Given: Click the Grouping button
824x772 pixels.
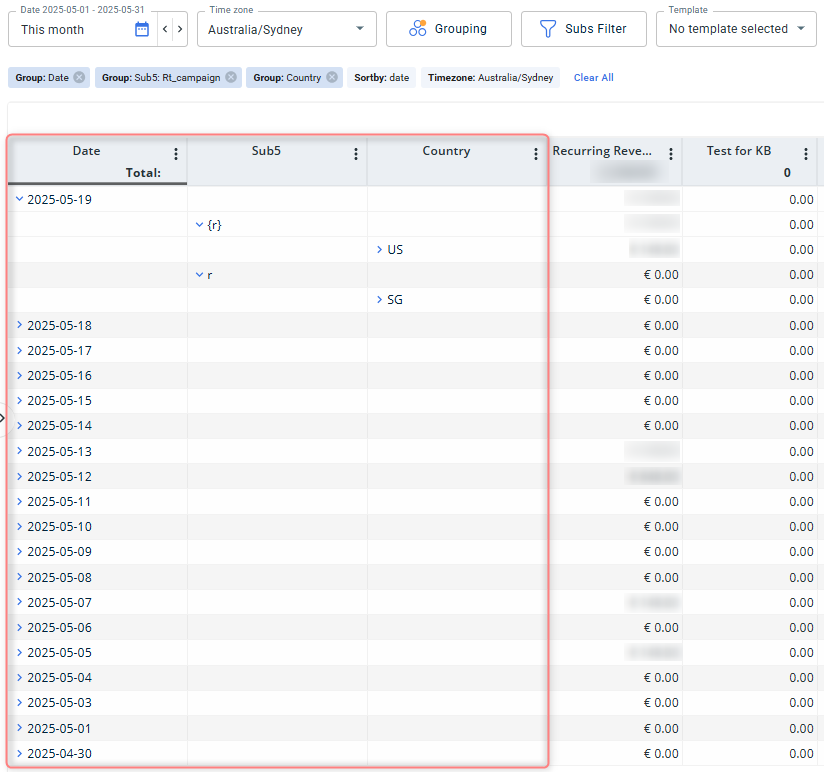Looking at the screenshot, I should pyautogui.click(x=448, y=29).
